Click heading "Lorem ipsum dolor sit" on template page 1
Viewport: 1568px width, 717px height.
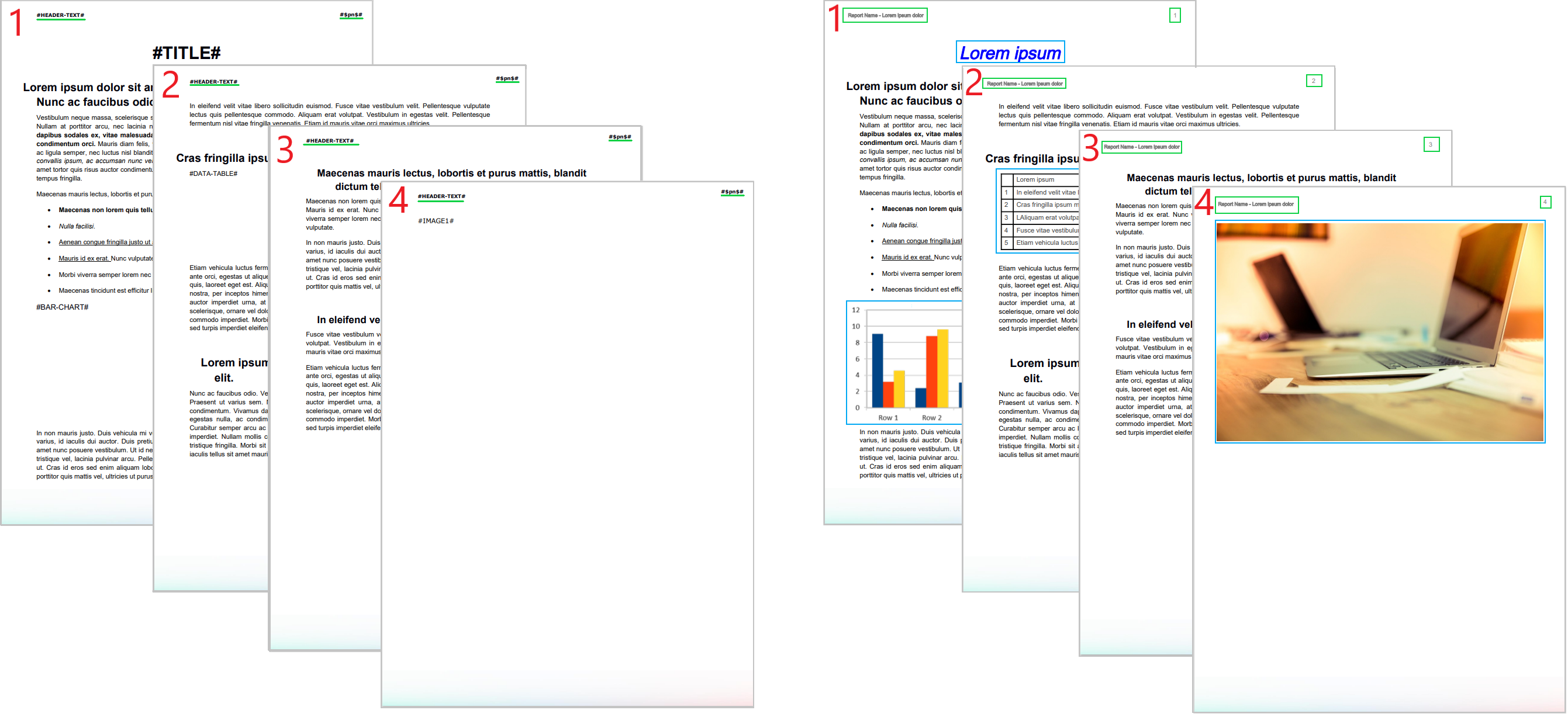(x=88, y=88)
